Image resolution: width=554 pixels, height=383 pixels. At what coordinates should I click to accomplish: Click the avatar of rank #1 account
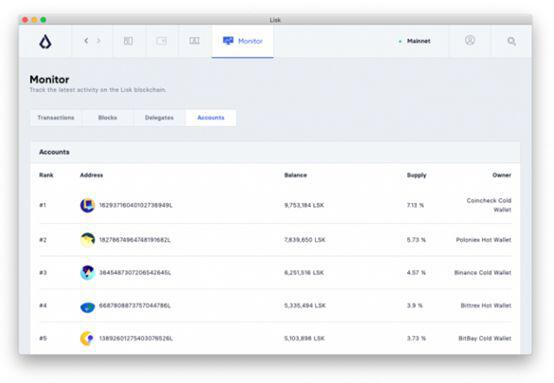coord(87,205)
